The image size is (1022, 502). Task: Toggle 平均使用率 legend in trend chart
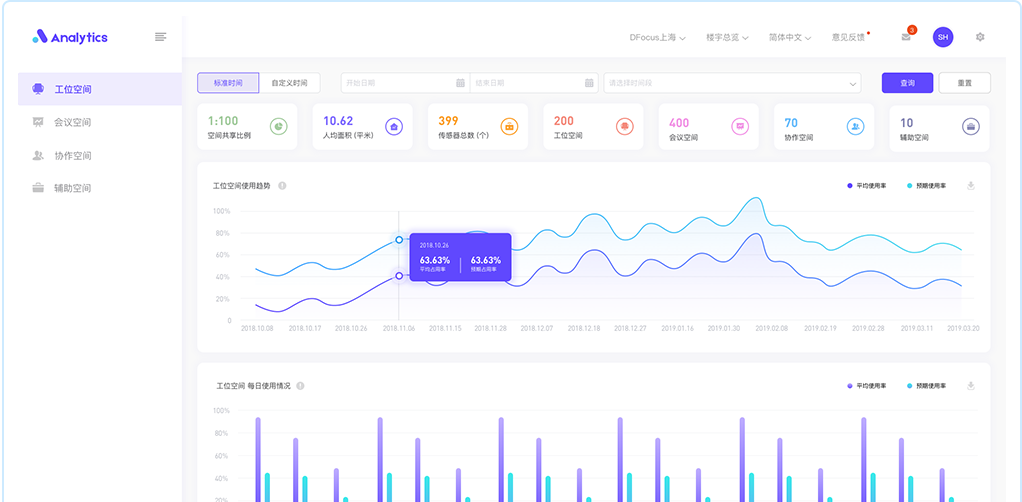pyautogui.click(x=869, y=186)
